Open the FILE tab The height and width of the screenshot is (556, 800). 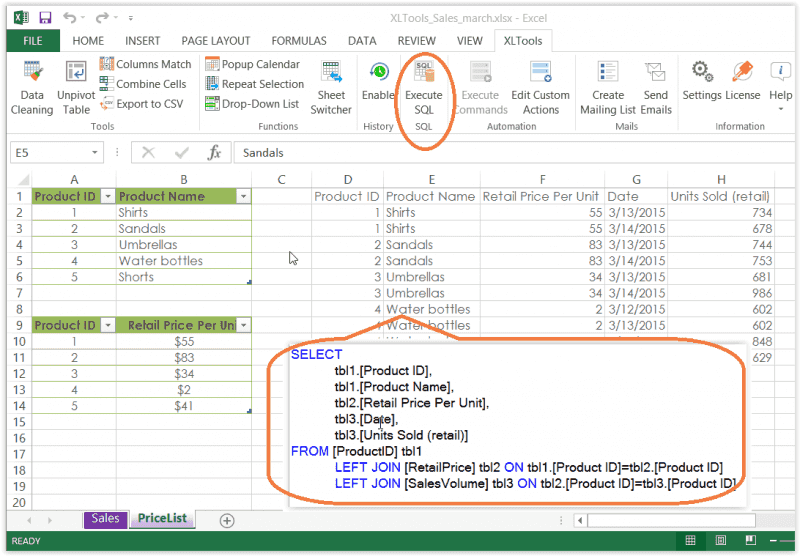click(x=33, y=41)
